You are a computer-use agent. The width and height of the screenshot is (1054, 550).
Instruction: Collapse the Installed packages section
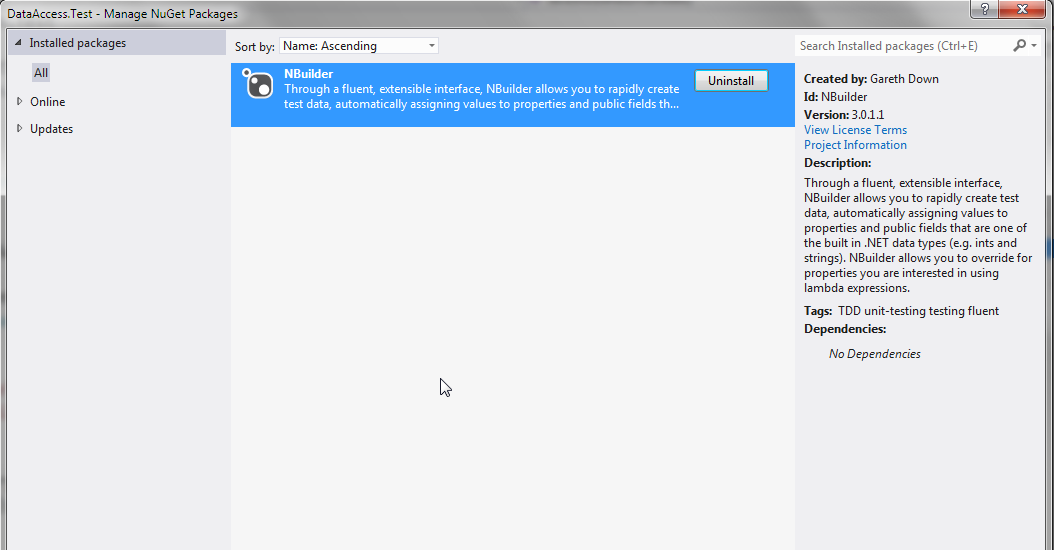18,42
